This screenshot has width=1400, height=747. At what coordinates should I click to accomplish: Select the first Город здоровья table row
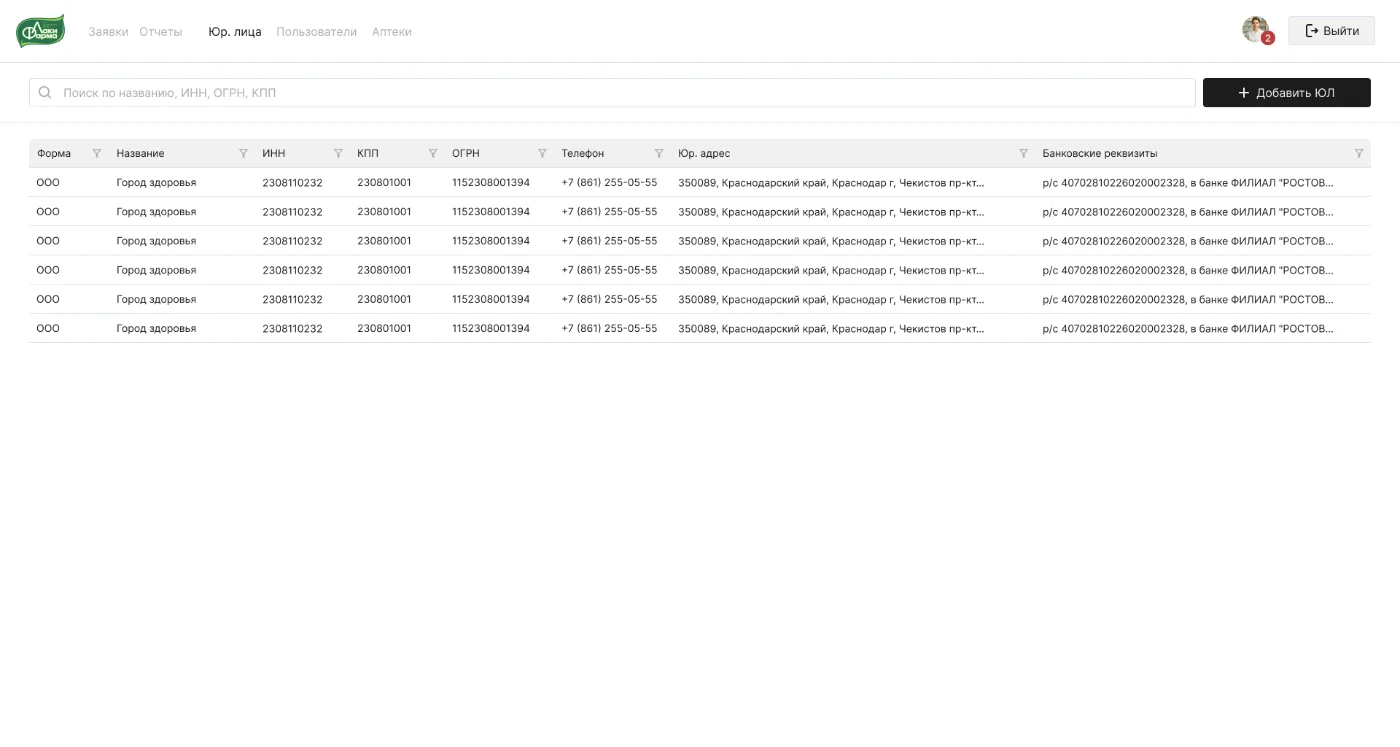pos(156,183)
